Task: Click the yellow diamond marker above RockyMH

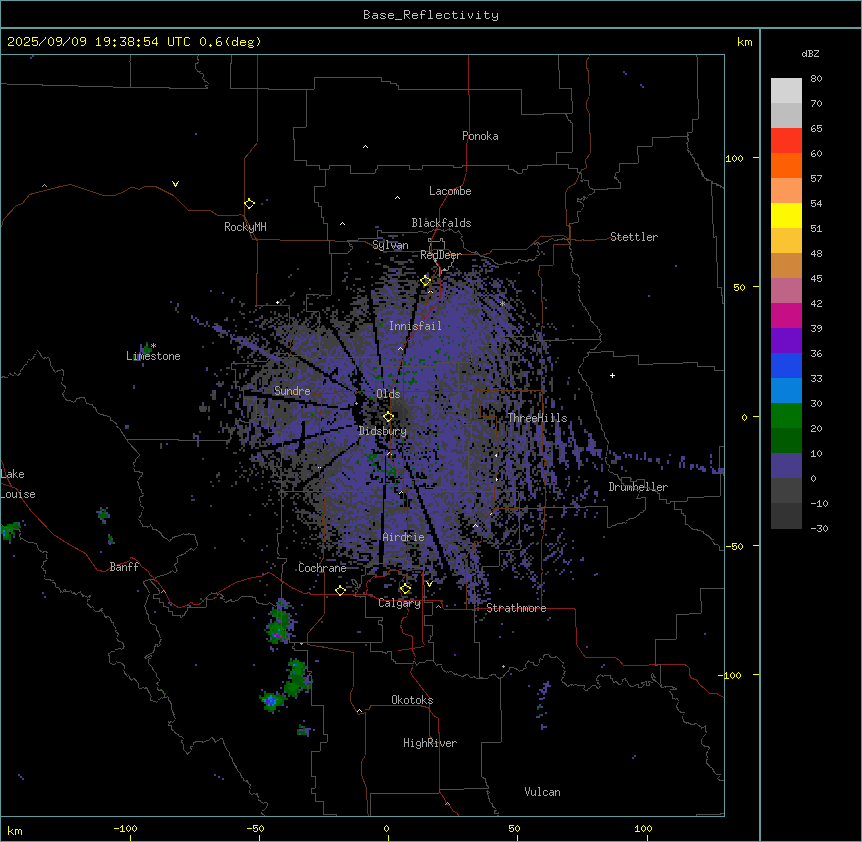Action: coord(250,204)
